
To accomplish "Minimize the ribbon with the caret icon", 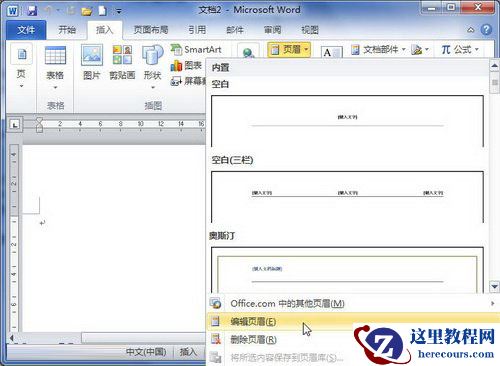I will (471, 30).
